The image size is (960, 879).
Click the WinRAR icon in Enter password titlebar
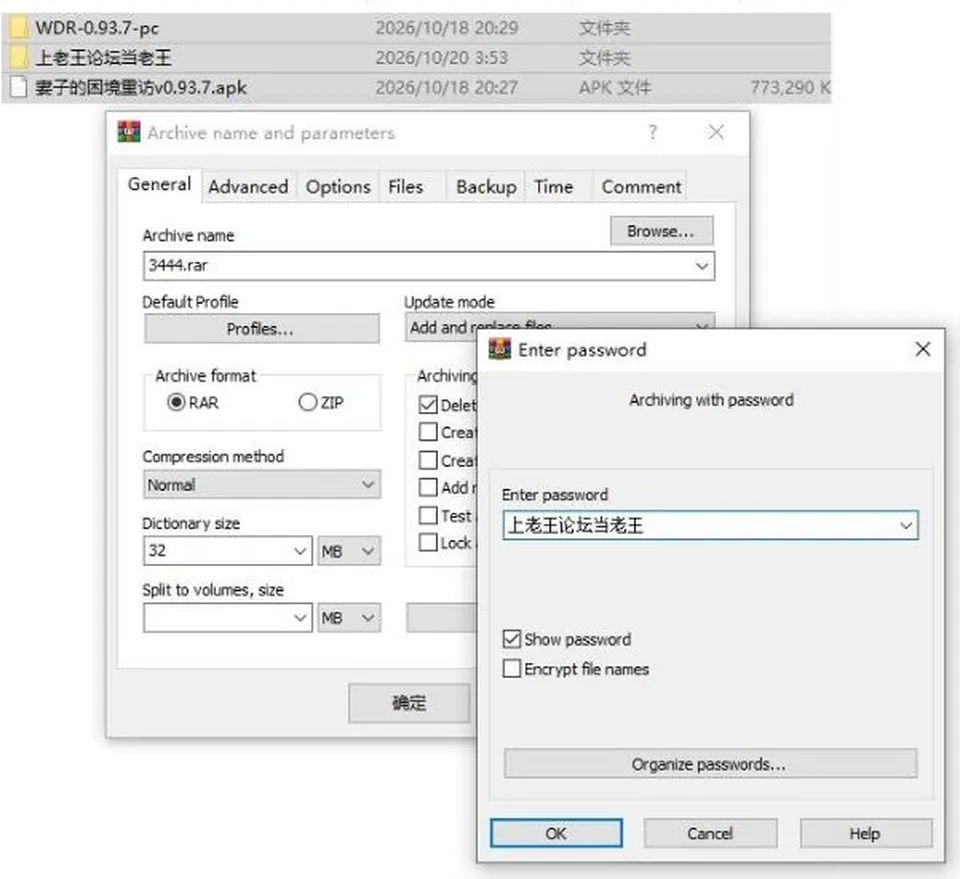[499, 350]
